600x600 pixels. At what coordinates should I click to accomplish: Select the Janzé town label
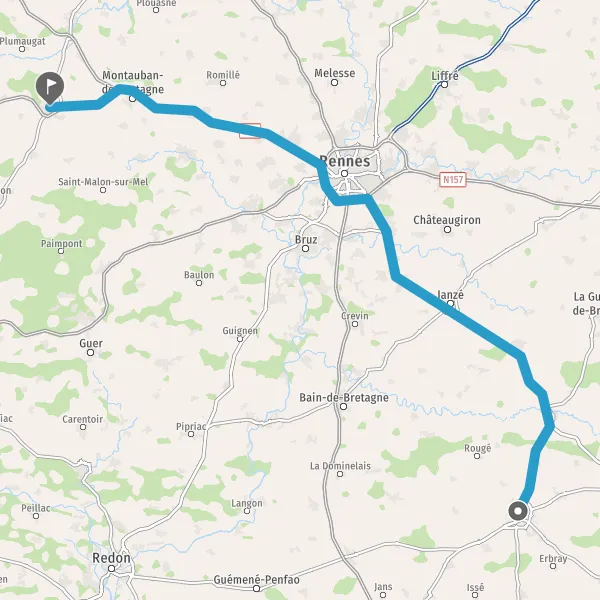click(x=450, y=295)
